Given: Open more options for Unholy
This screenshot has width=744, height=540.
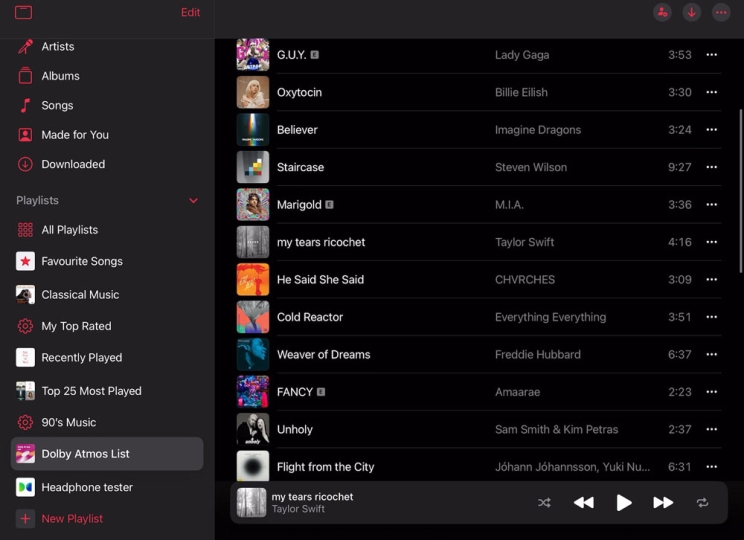Looking at the screenshot, I should [711, 429].
